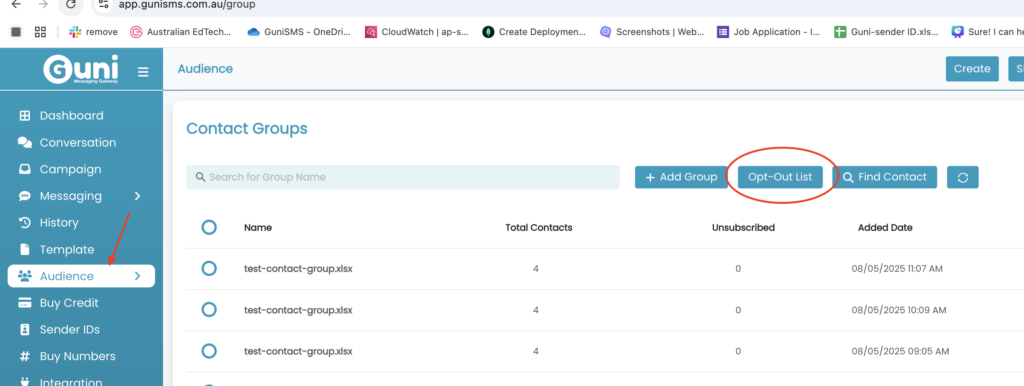This screenshot has height=386, width=1024.
Task: Collapse sidebar with hamburger menu icon
Action: 143,72
